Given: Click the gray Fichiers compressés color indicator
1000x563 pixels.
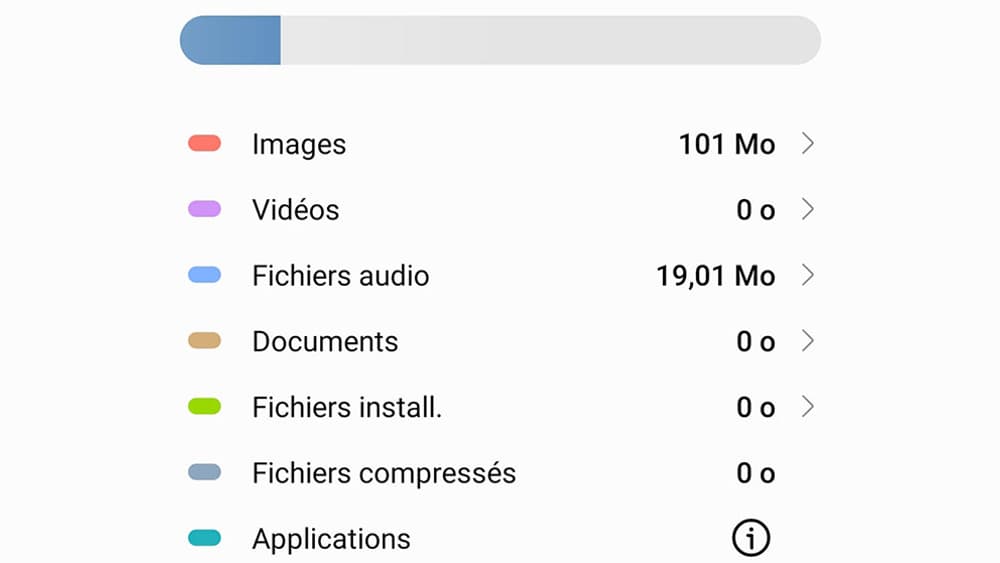Looking at the screenshot, I should pyautogui.click(x=204, y=472).
